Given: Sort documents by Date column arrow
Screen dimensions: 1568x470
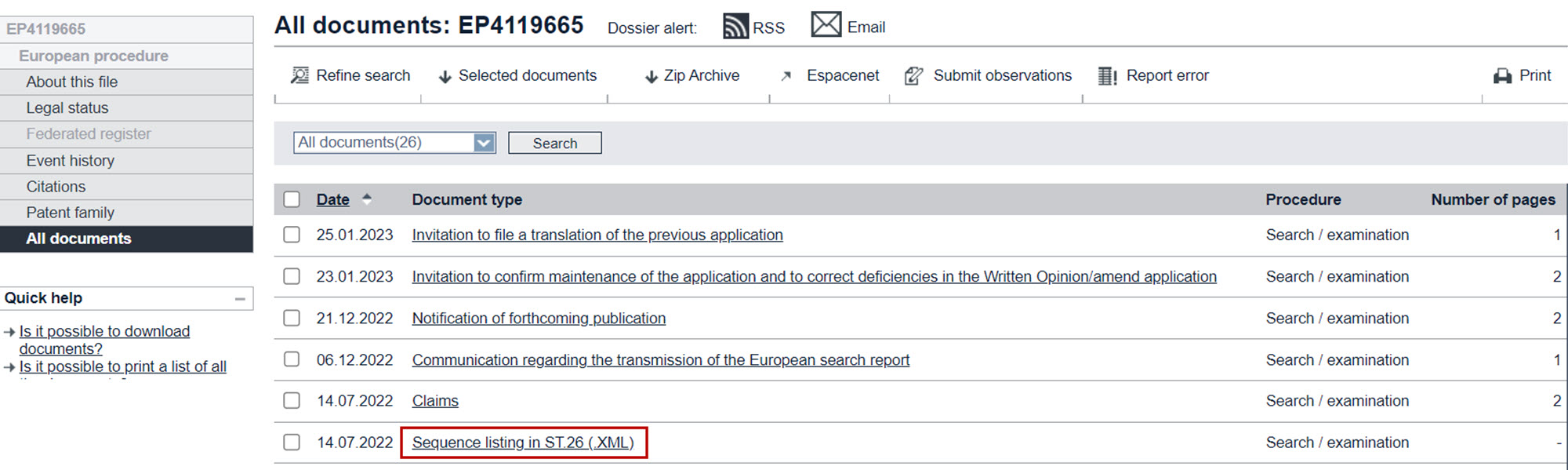Looking at the screenshot, I should click(366, 199).
